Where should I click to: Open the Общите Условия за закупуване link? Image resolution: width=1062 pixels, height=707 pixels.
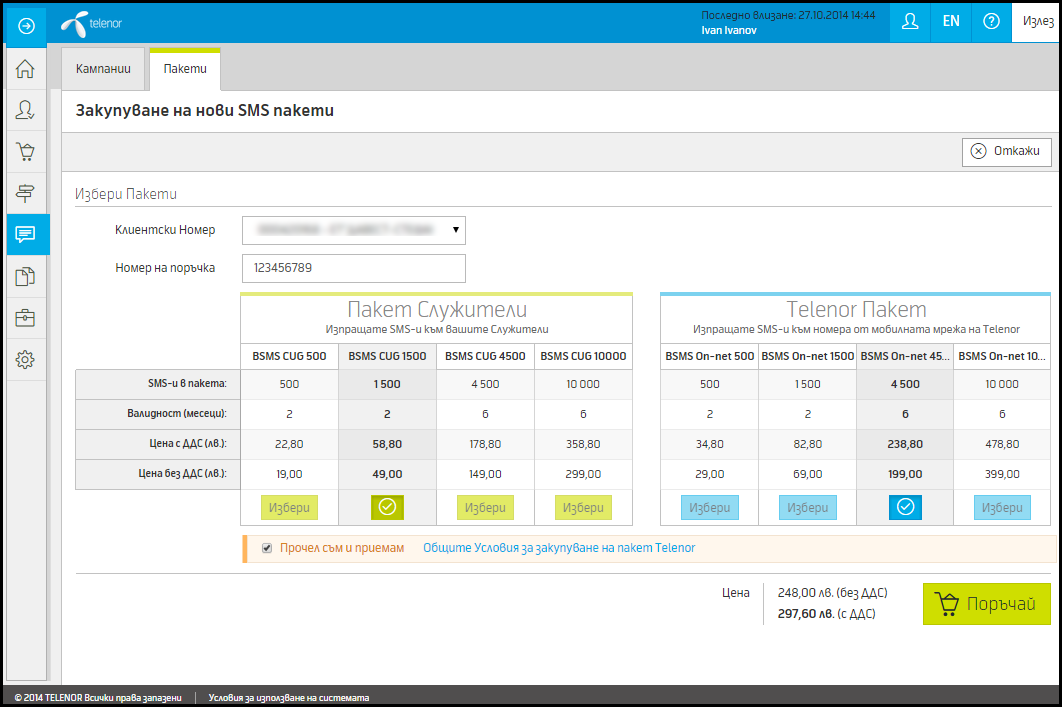tap(559, 548)
